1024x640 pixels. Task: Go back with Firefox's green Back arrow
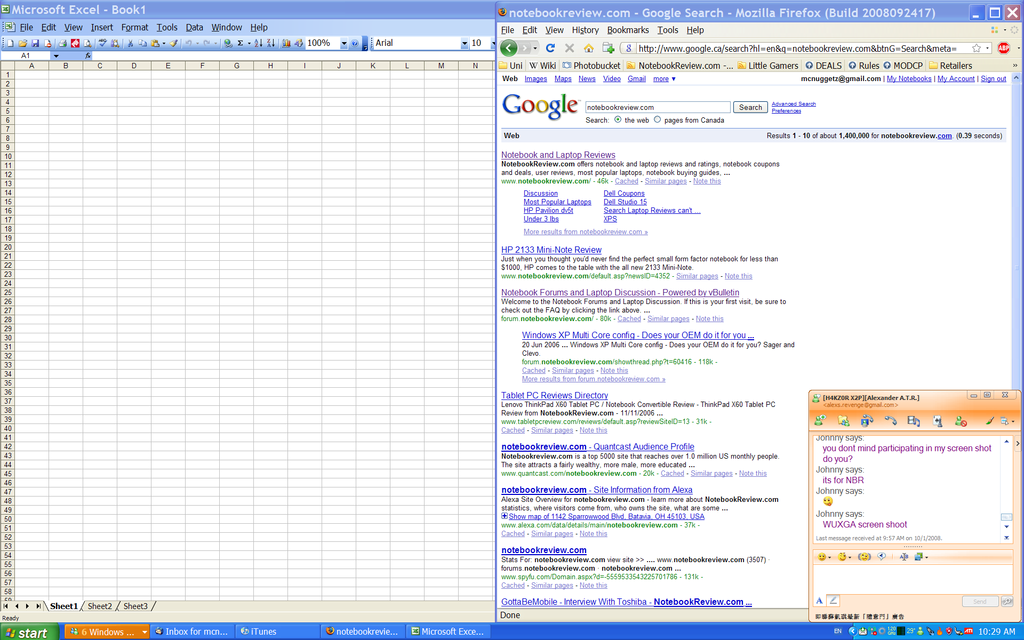coord(509,48)
